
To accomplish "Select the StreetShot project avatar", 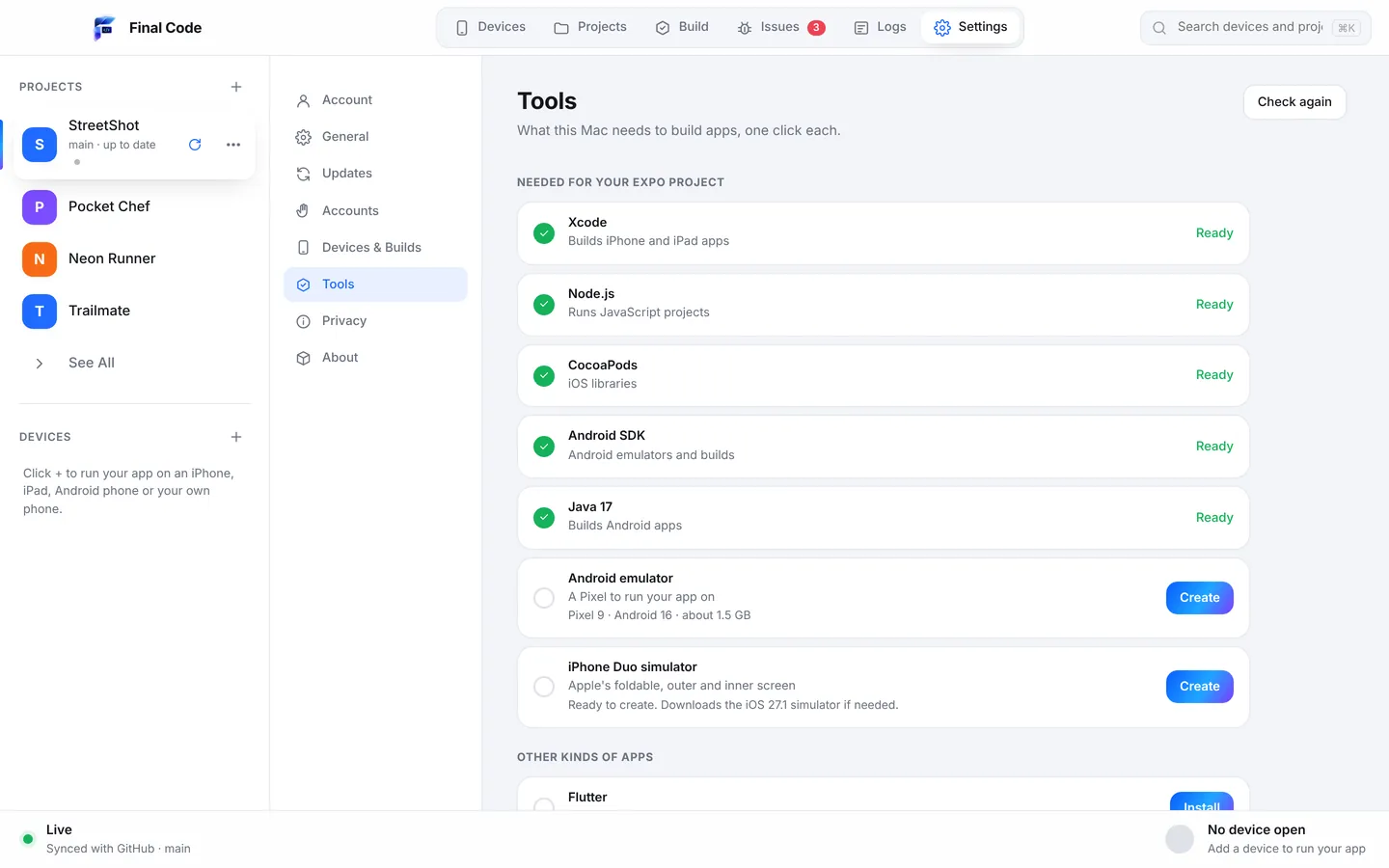I will [40, 145].
